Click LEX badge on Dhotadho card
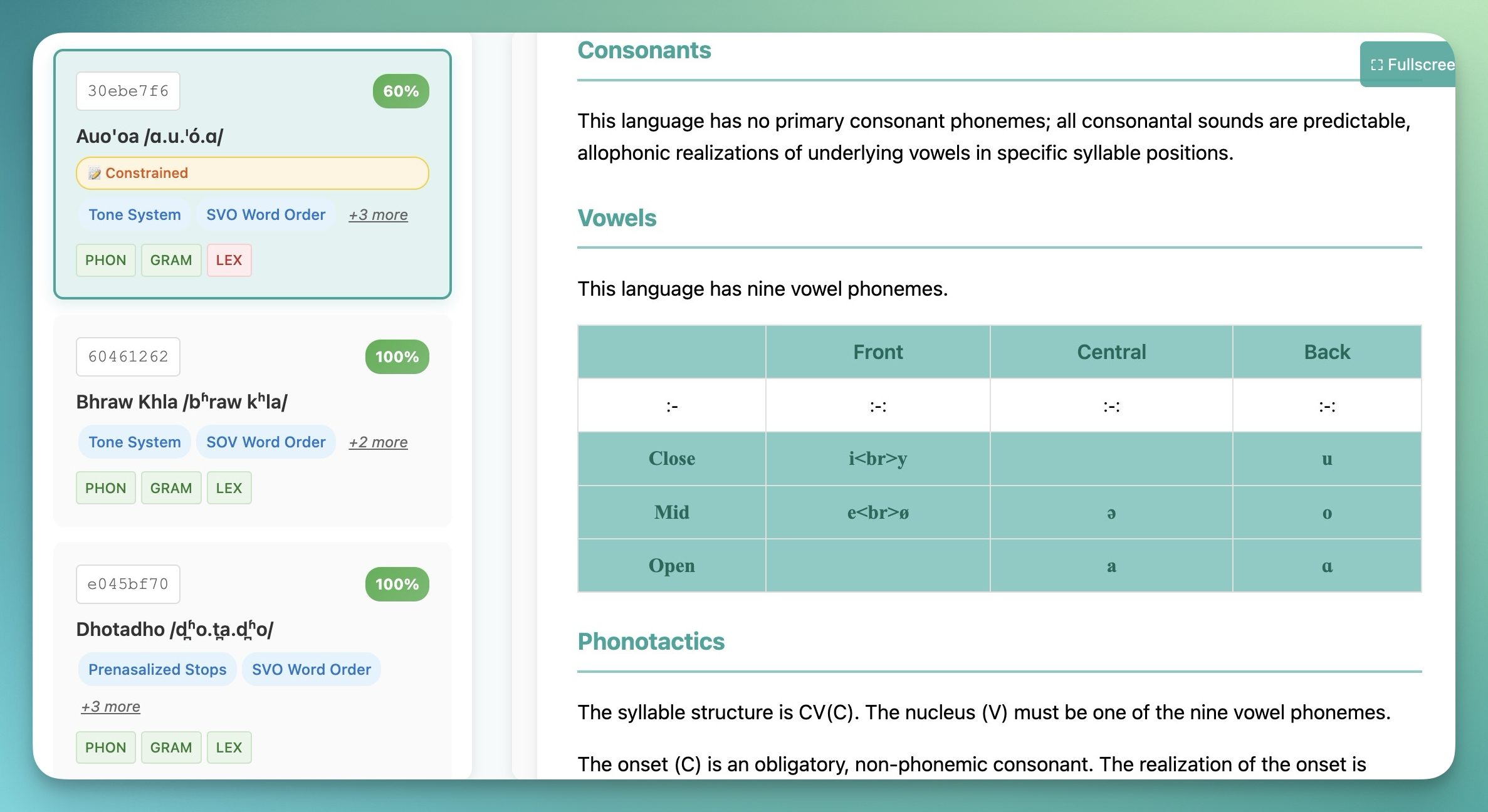Screen dimensions: 1488x812 tap(229, 747)
